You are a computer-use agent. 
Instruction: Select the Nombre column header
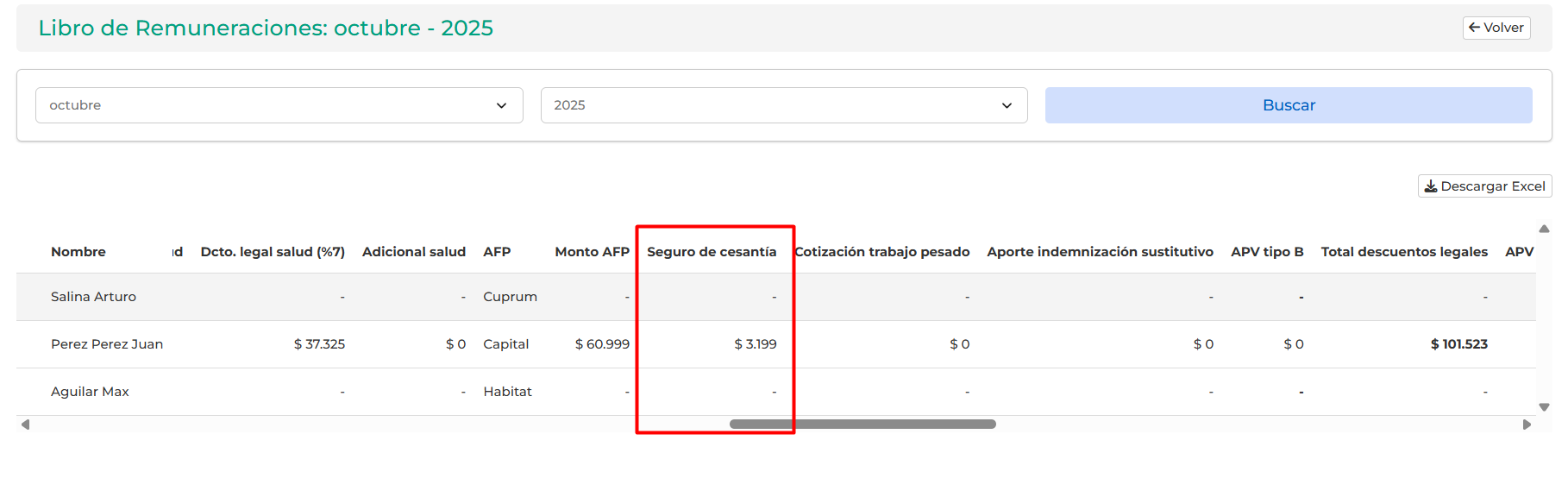coord(78,252)
